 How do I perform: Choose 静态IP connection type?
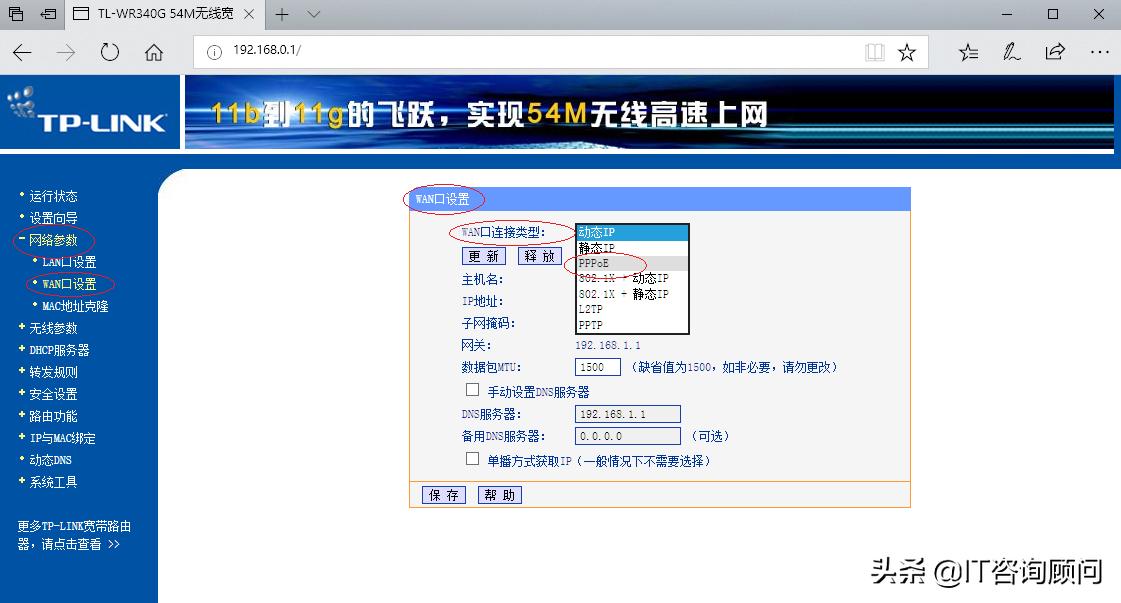click(596, 247)
